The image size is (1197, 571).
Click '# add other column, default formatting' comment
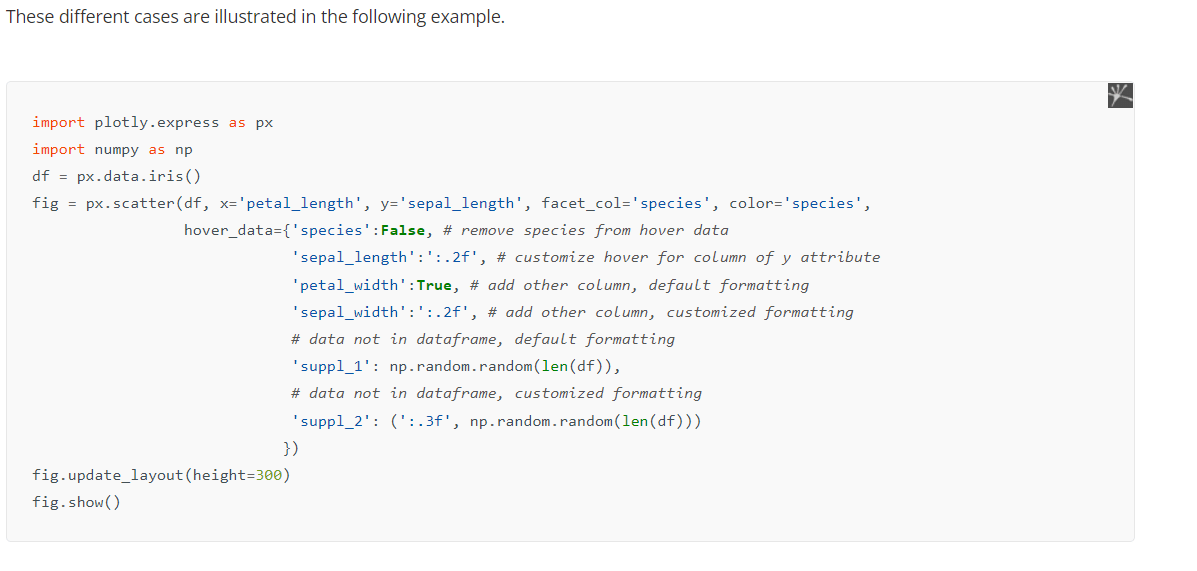(x=639, y=285)
